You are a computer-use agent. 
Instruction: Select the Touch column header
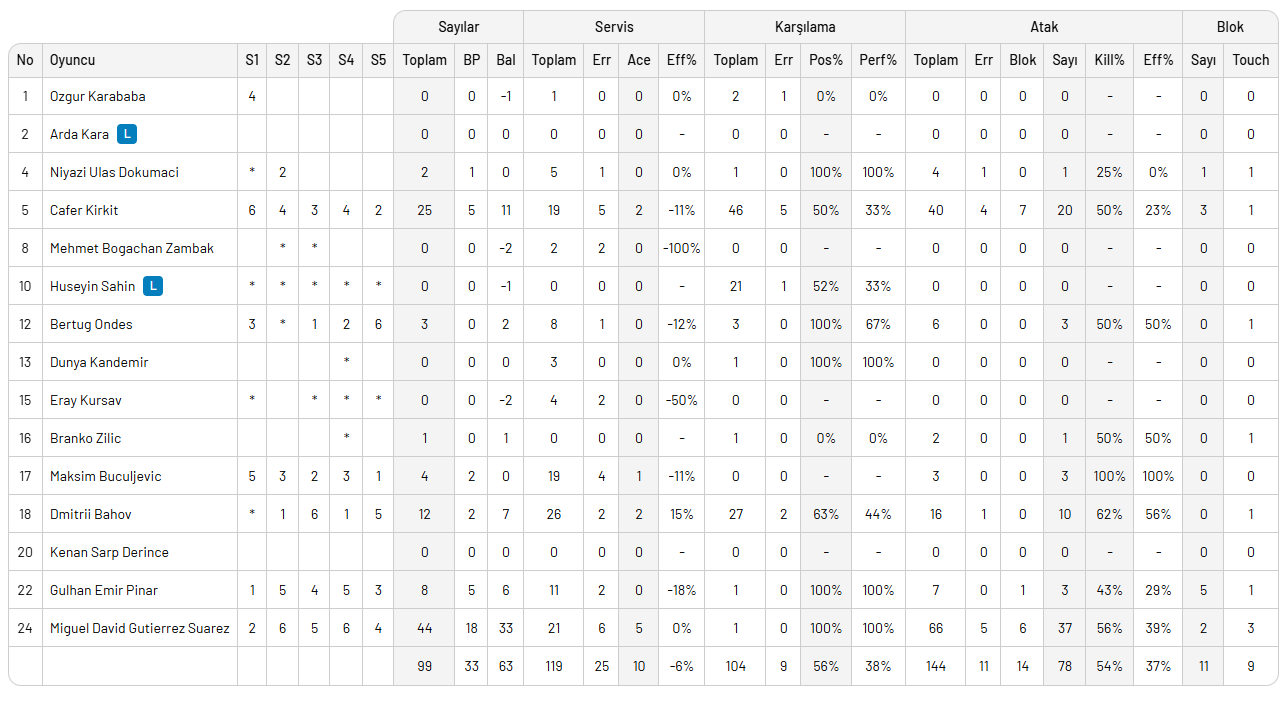click(x=1250, y=60)
